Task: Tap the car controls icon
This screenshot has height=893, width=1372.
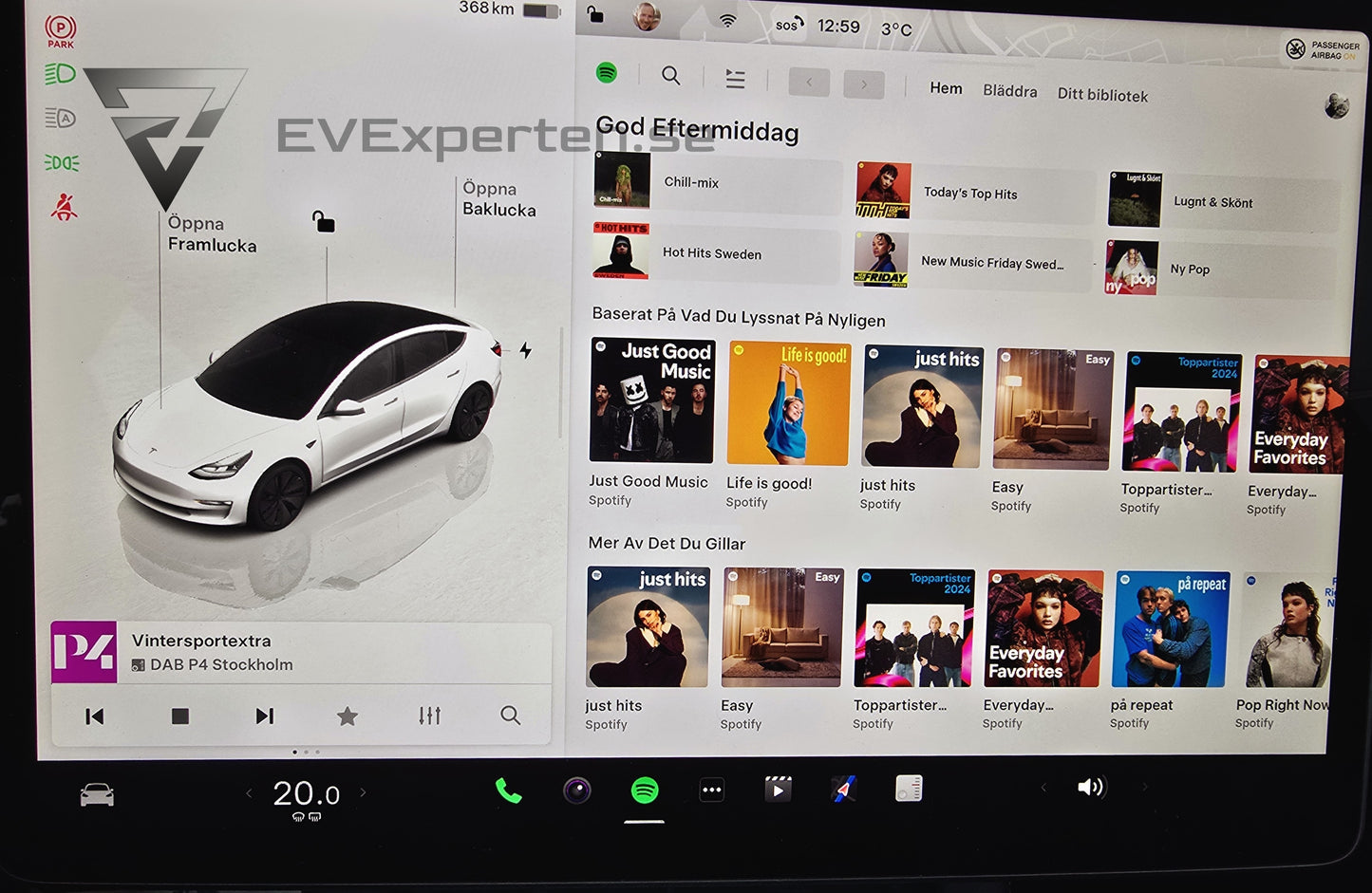Action: point(97,795)
